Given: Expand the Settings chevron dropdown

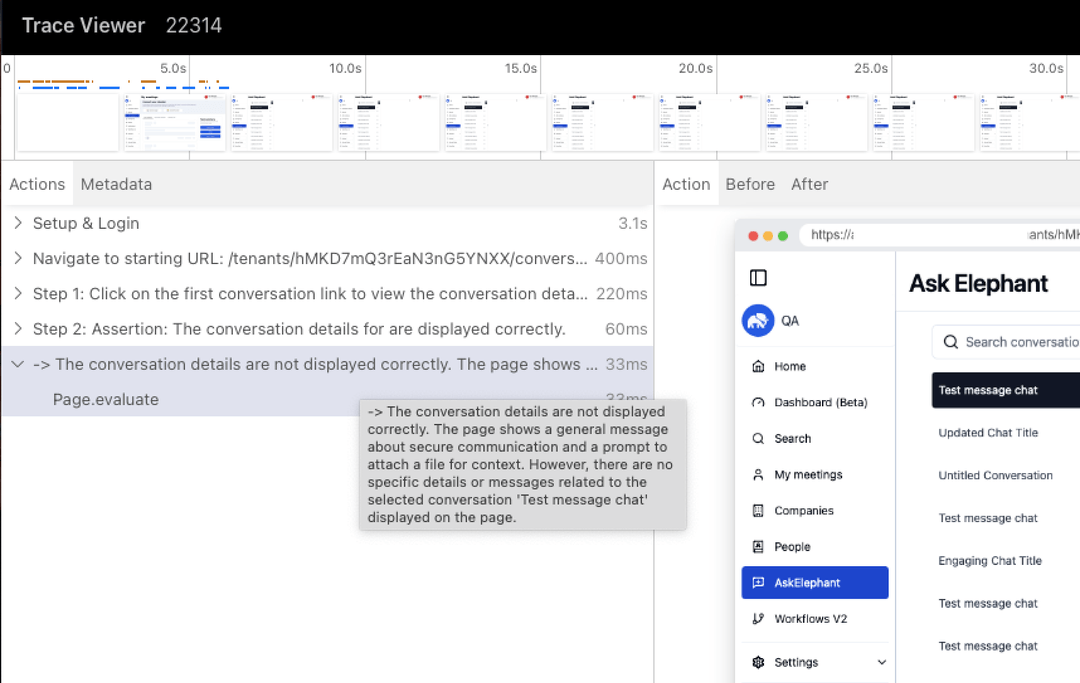Looking at the screenshot, I should coord(881,662).
